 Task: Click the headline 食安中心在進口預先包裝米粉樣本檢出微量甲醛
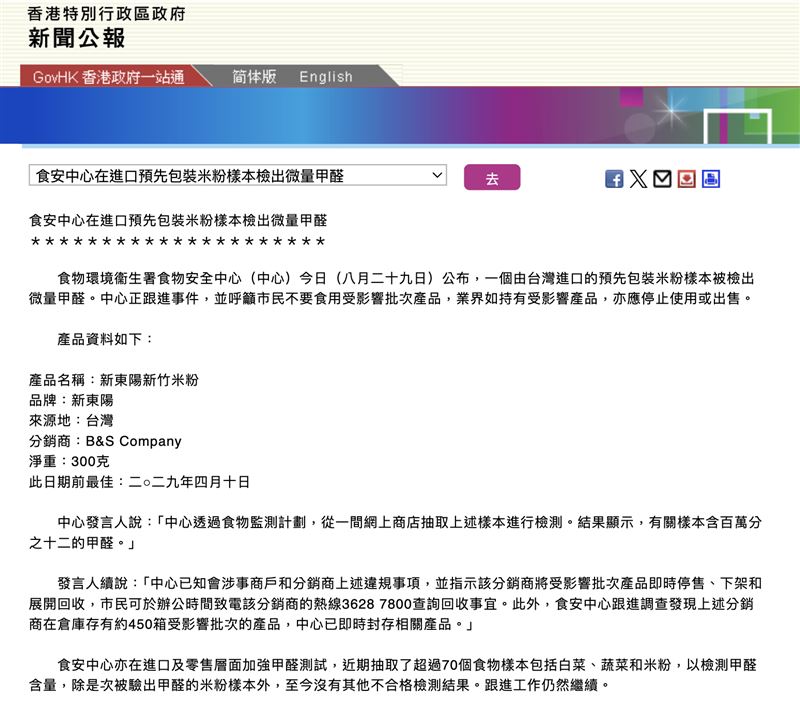178,220
